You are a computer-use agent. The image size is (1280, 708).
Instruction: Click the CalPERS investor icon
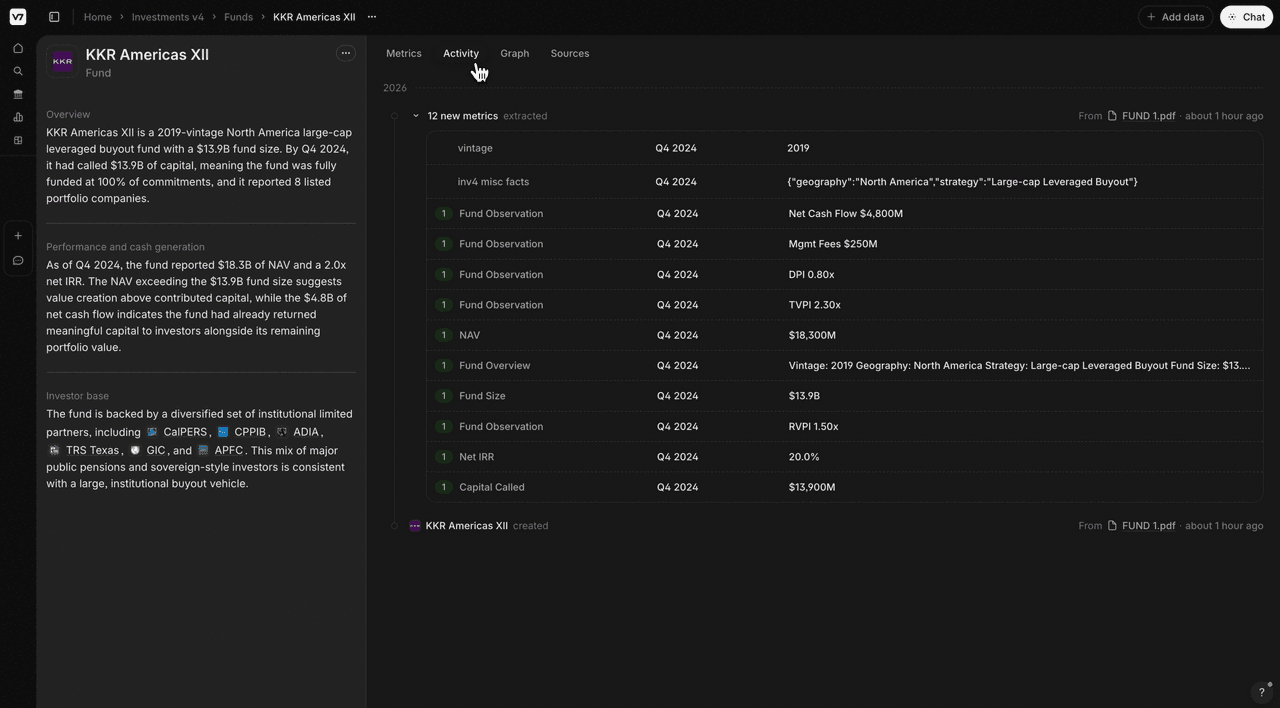[x=152, y=433]
